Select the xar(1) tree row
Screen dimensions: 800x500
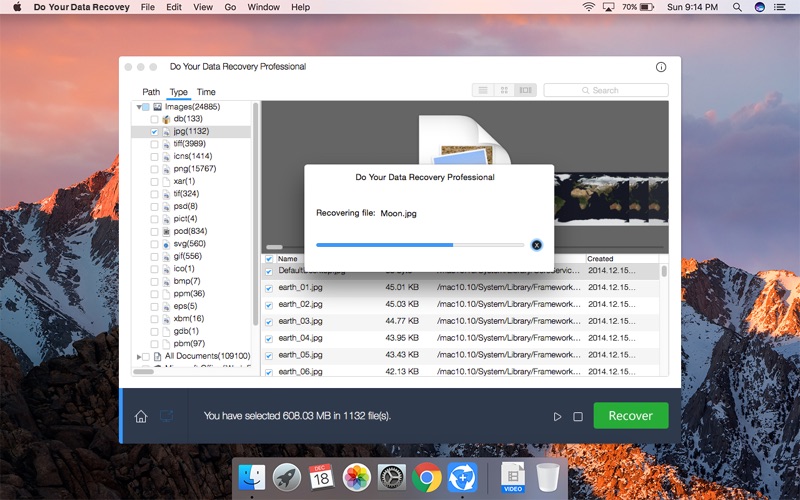pos(192,182)
